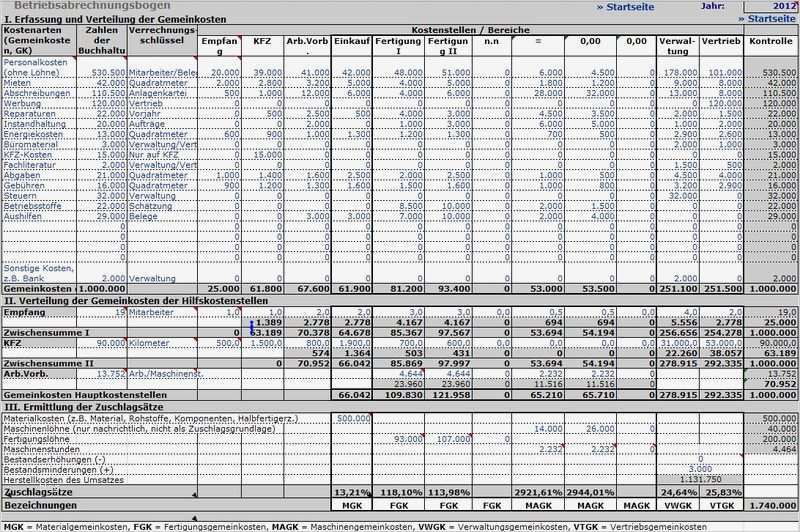Select the Zuschlagsätze row label
Image resolution: width=800 pixels, height=532 pixels.
point(39,493)
